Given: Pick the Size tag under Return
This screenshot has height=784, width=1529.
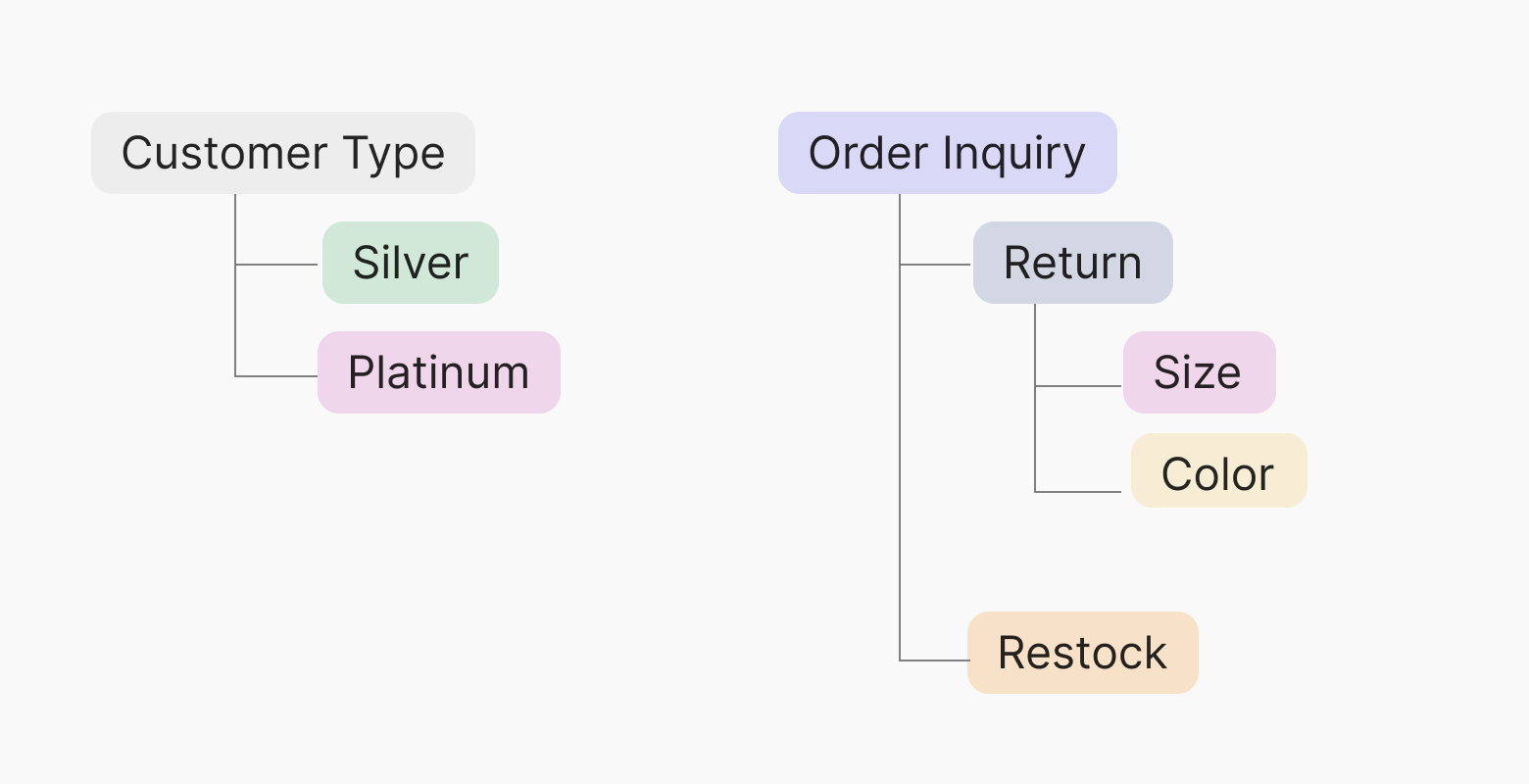Looking at the screenshot, I should 1198,372.
